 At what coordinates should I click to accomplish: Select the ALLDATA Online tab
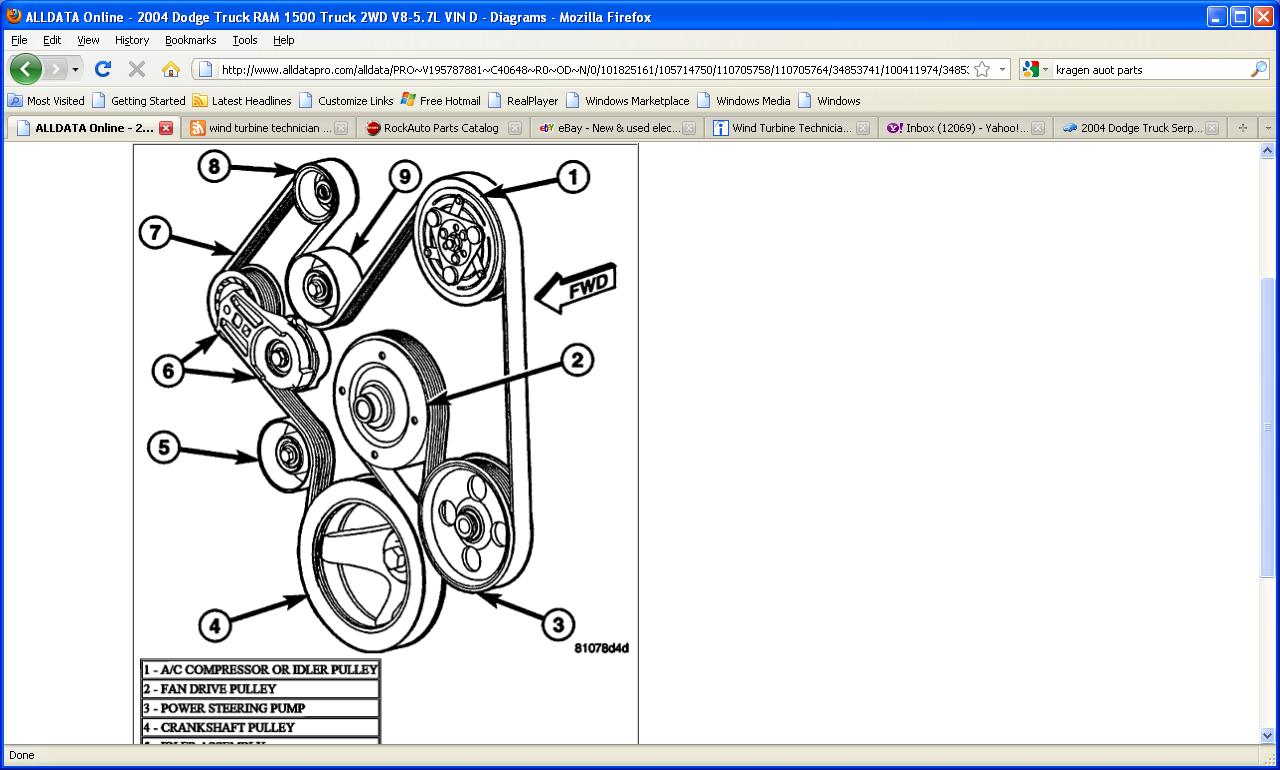[x=92, y=128]
